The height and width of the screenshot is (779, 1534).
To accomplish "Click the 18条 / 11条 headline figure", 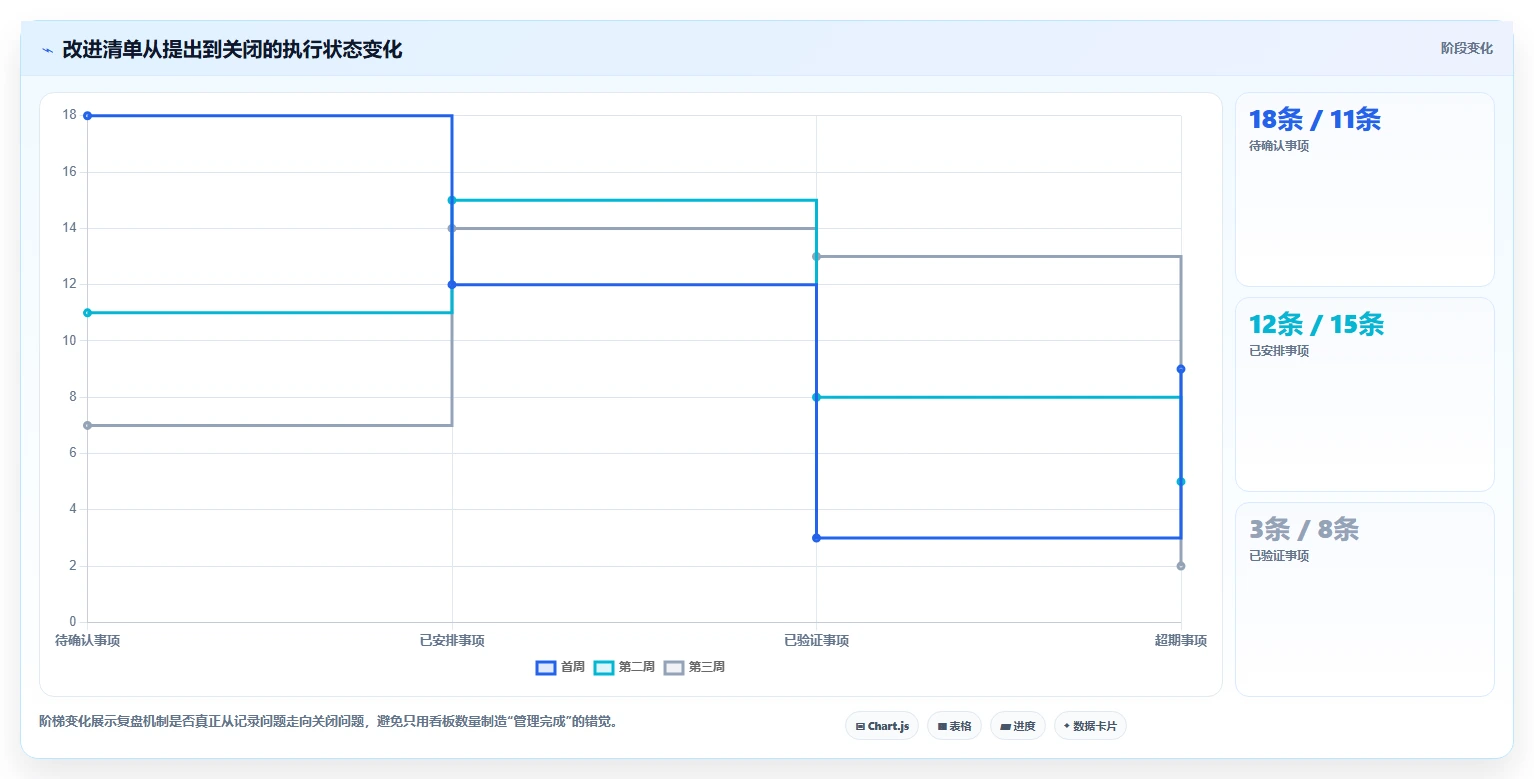I will [x=1315, y=119].
